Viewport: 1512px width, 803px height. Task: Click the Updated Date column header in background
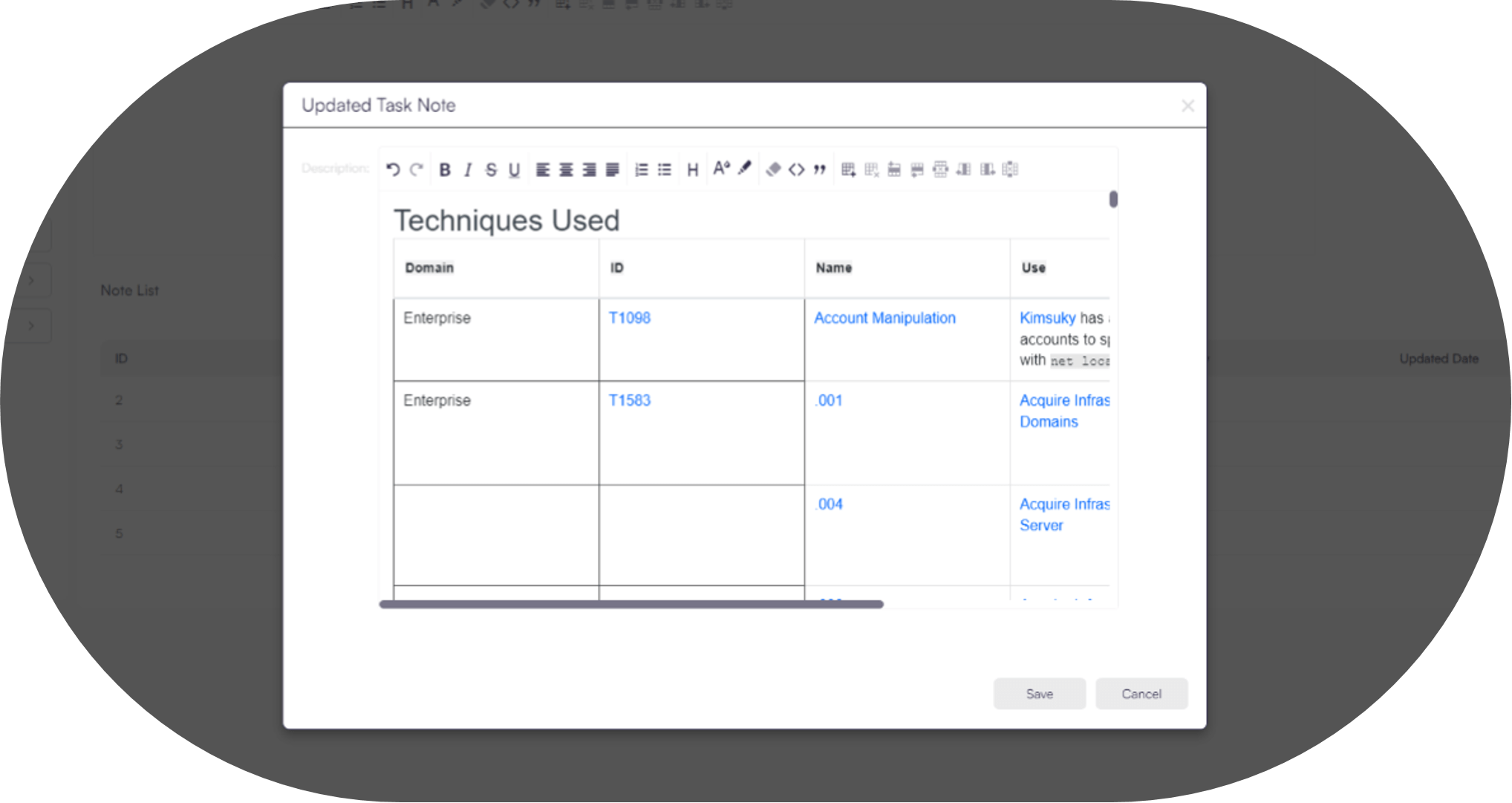(1438, 359)
